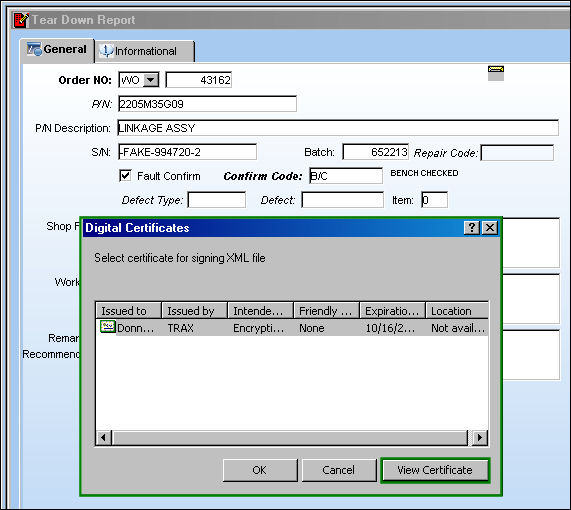Viewport: 571px width, 510px height.
Task: Click the certificate list right scroll arrow
Action: [480, 437]
